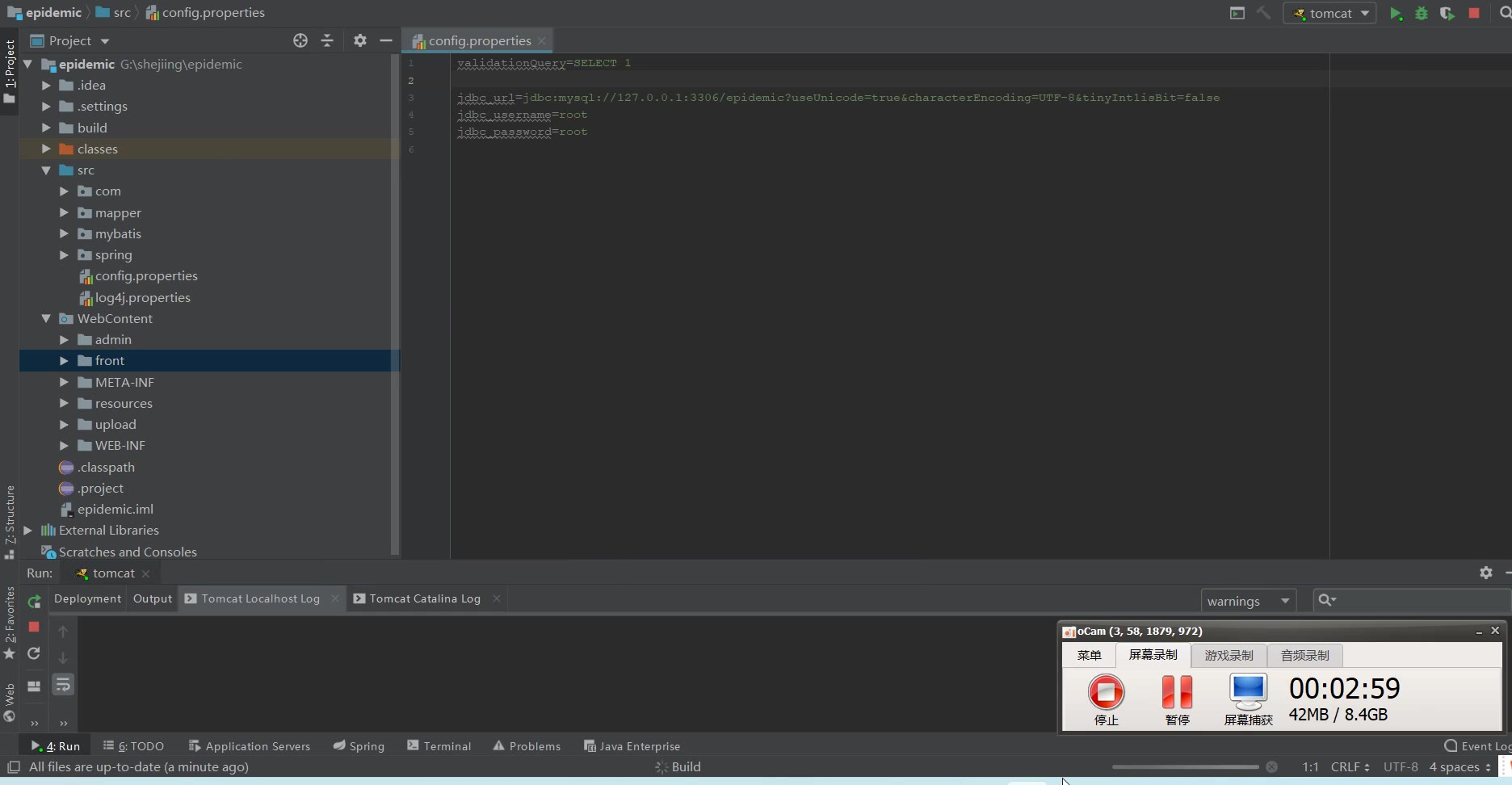Click the red Stop icon in the top toolbar
1512x785 pixels.
(1474, 13)
